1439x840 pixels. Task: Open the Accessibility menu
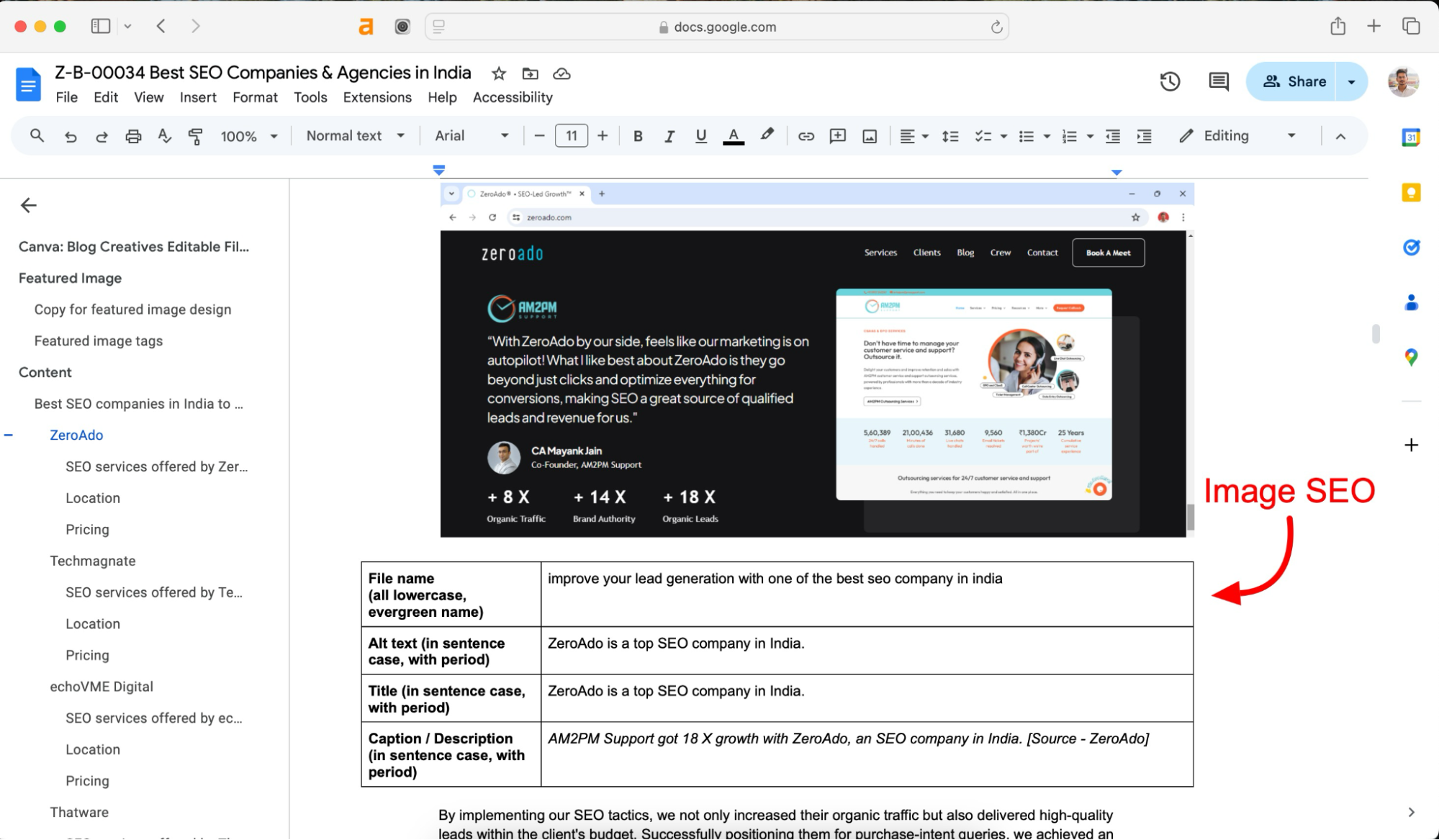513,97
